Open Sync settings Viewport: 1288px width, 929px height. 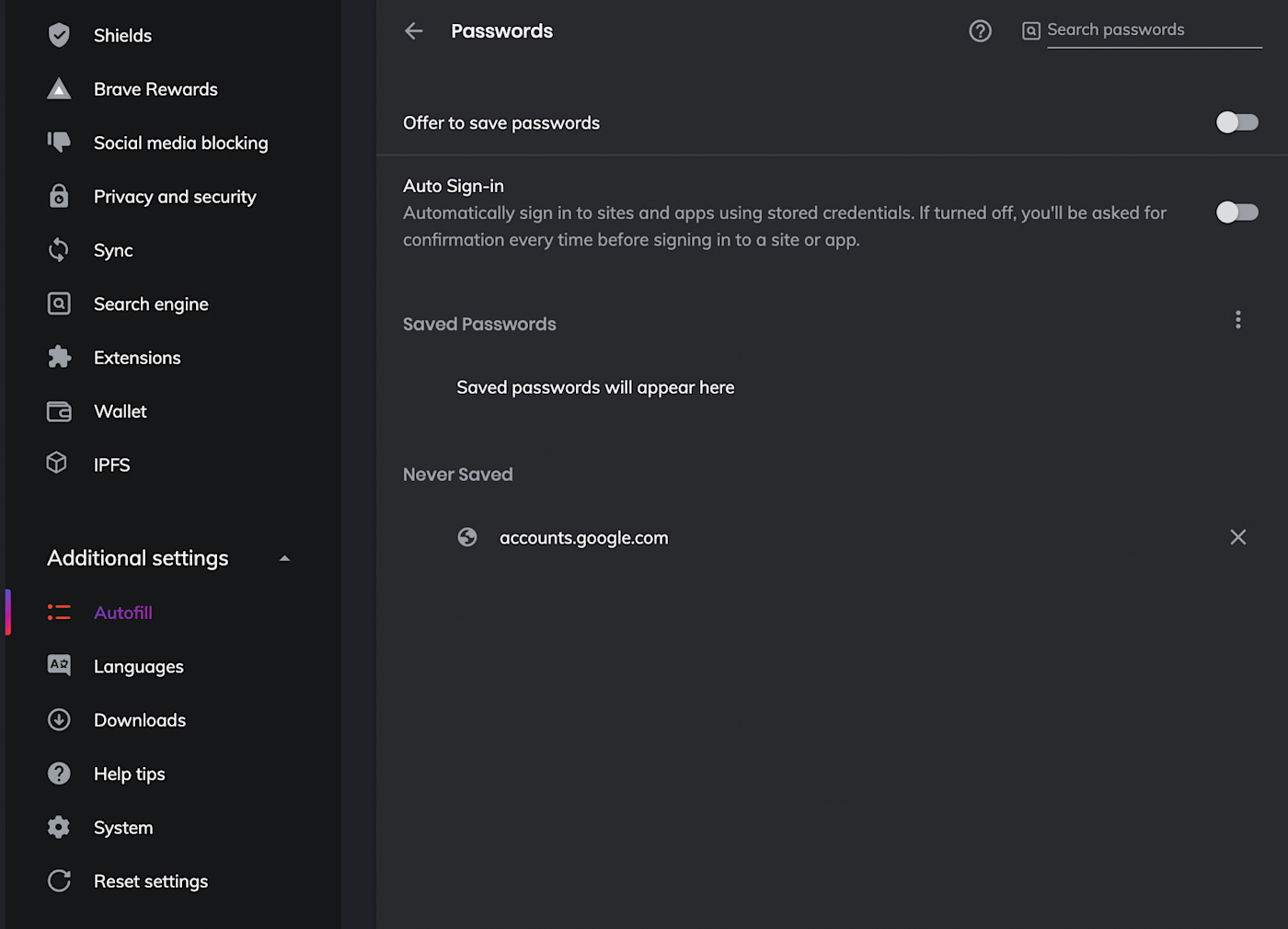113,250
